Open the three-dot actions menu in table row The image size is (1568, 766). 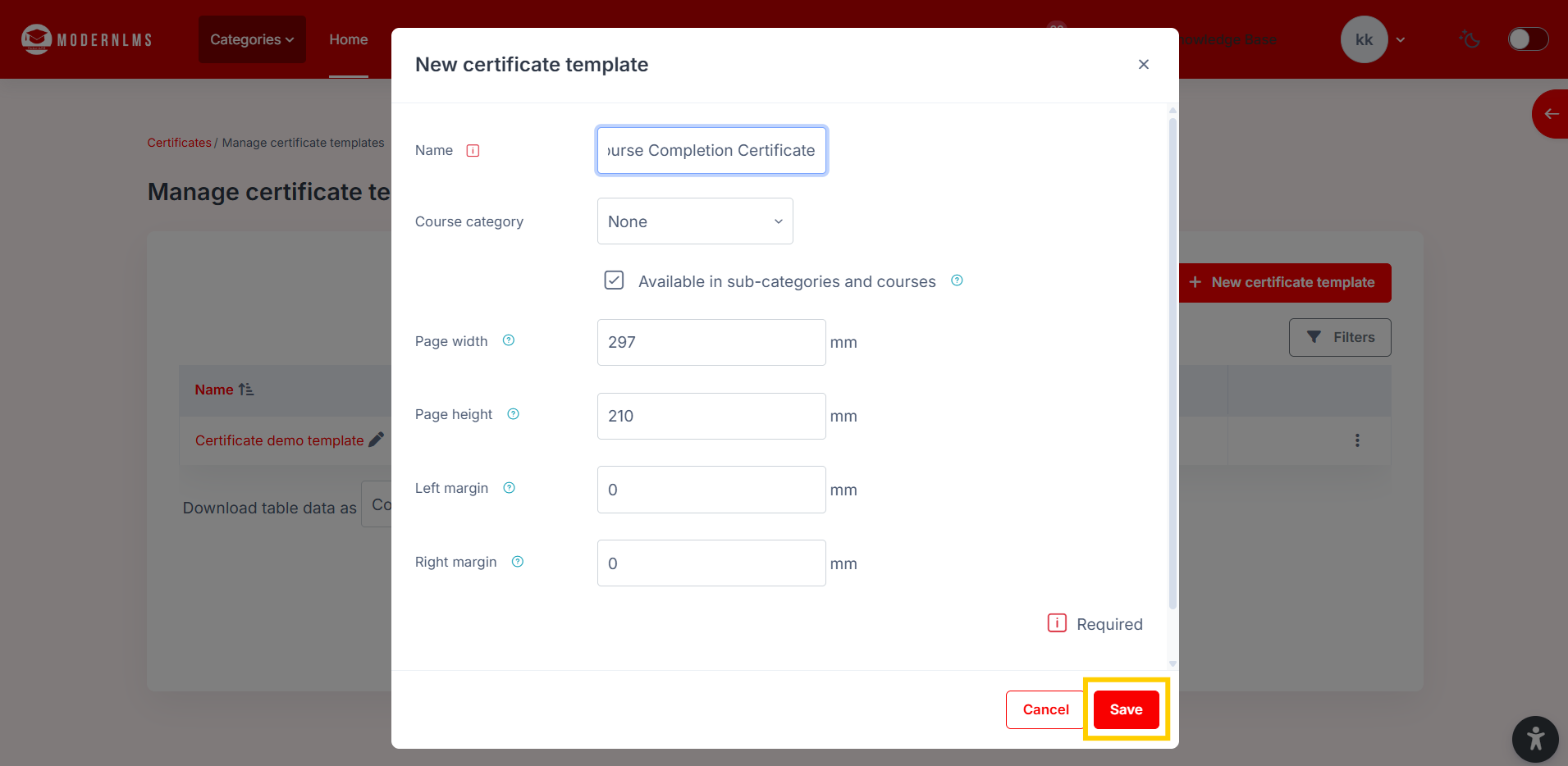click(1357, 440)
